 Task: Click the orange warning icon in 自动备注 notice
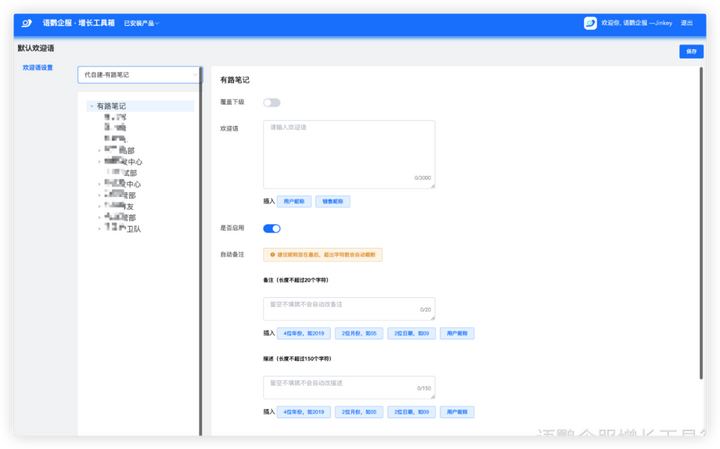coord(272,255)
